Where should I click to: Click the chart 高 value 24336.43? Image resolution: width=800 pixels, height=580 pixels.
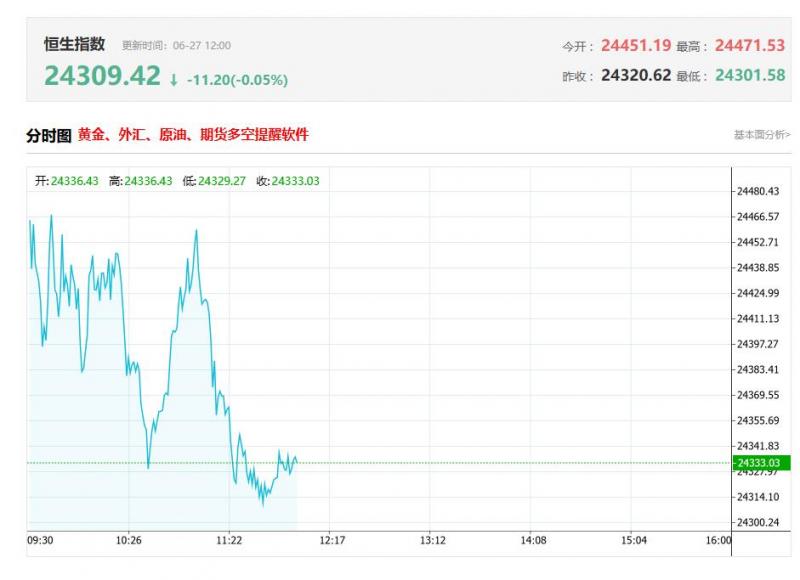point(148,181)
